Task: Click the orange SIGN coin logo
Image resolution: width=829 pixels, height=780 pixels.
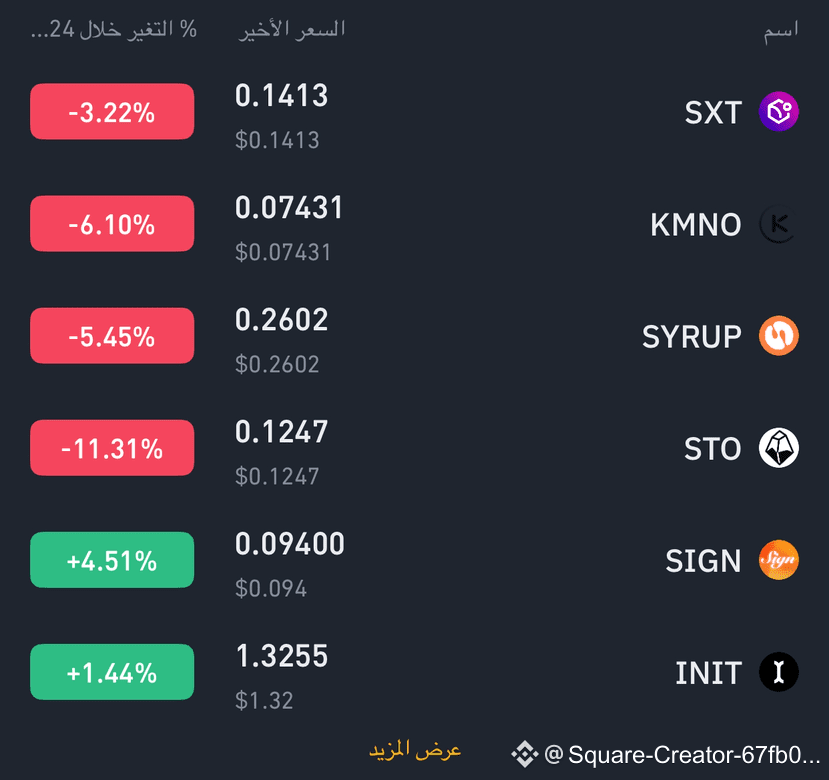Action: pos(778,560)
